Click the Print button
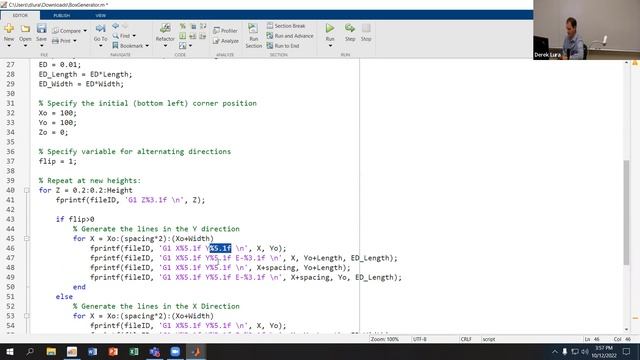 (x=62, y=41)
